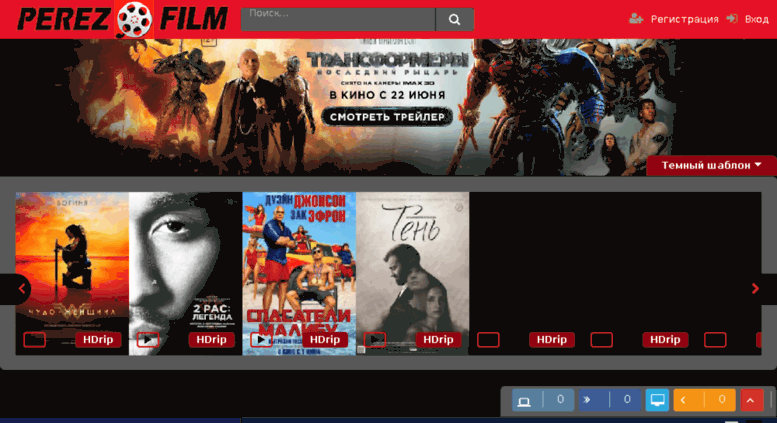The height and width of the screenshot is (423, 777).
Task: Click the search magnifier button
Action: (454, 19)
